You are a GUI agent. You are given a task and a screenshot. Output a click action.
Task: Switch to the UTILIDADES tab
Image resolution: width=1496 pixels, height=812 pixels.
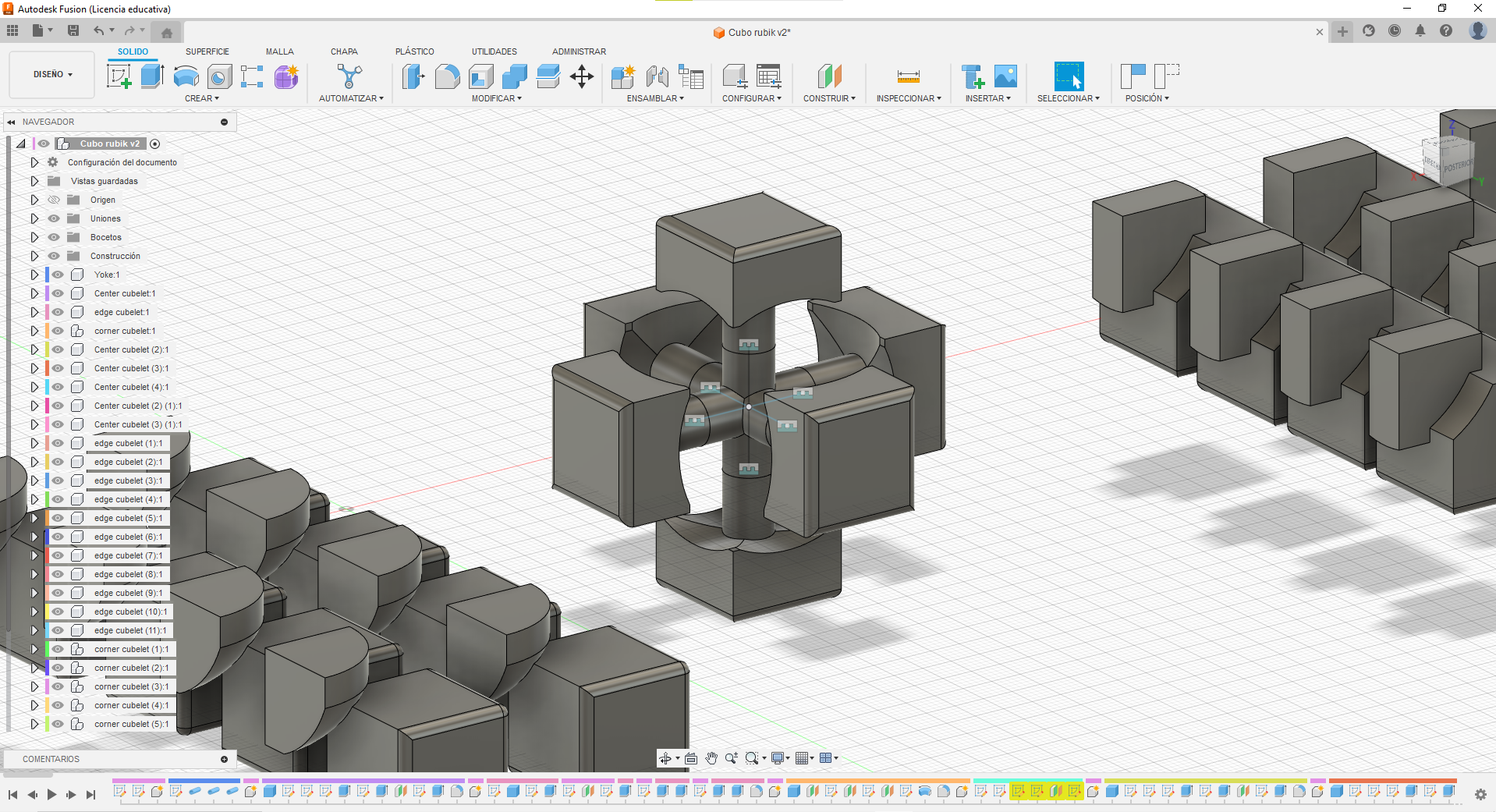495,51
